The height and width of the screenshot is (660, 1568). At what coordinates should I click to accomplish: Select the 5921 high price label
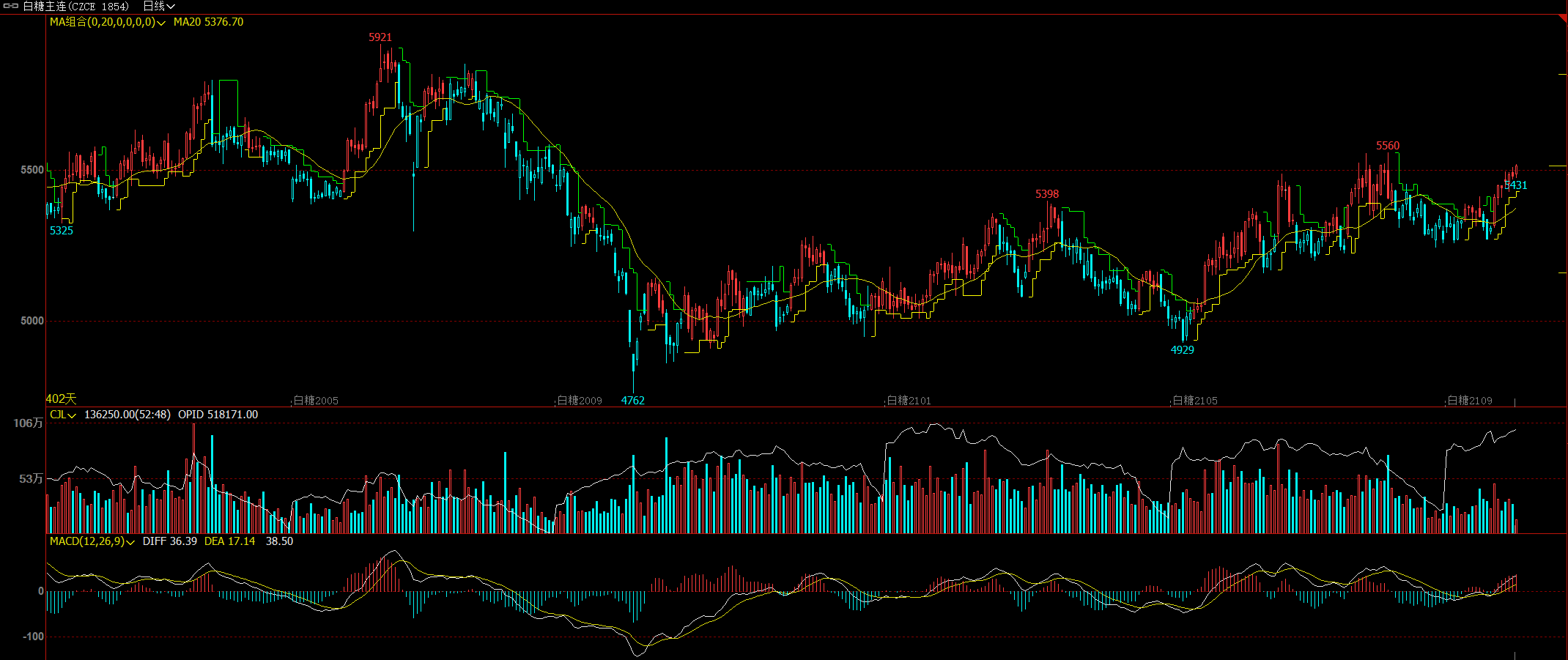tap(380, 37)
